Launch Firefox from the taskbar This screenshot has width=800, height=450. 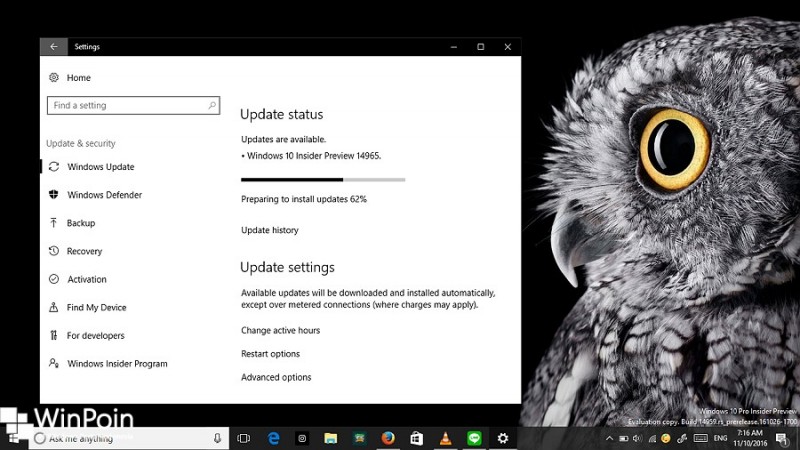[388, 438]
